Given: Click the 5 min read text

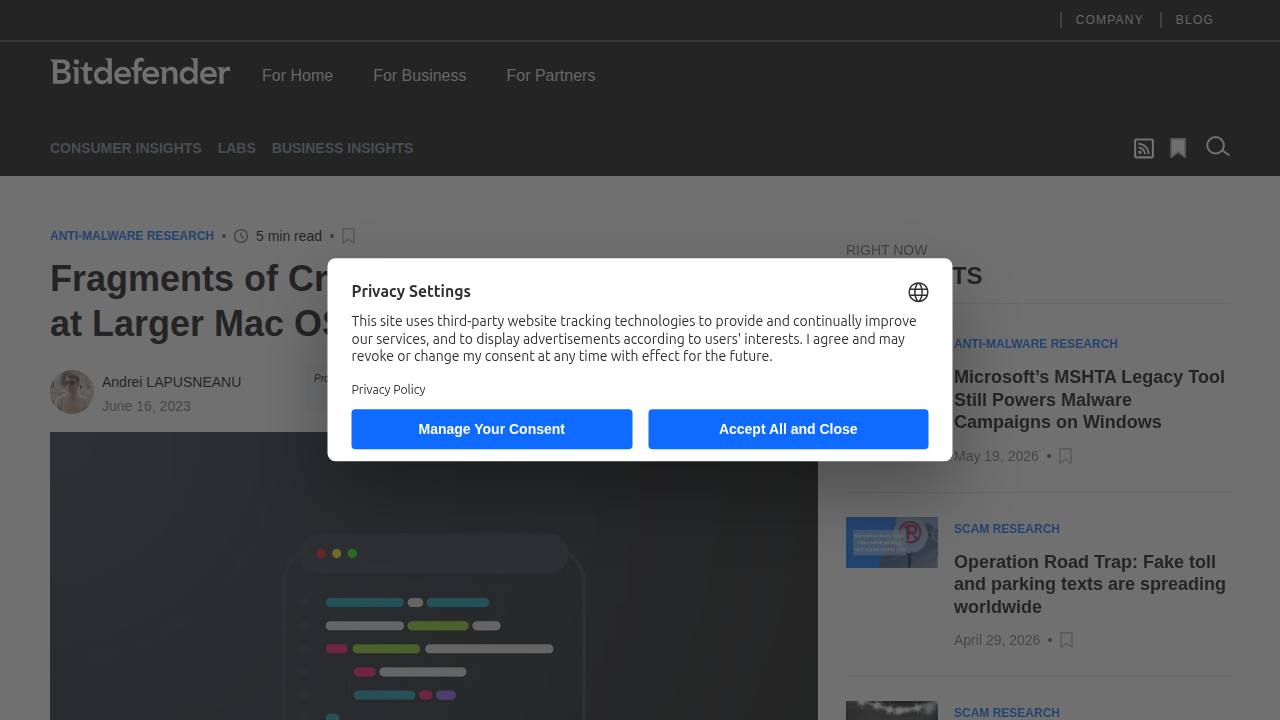Looking at the screenshot, I should pyautogui.click(x=288, y=236).
